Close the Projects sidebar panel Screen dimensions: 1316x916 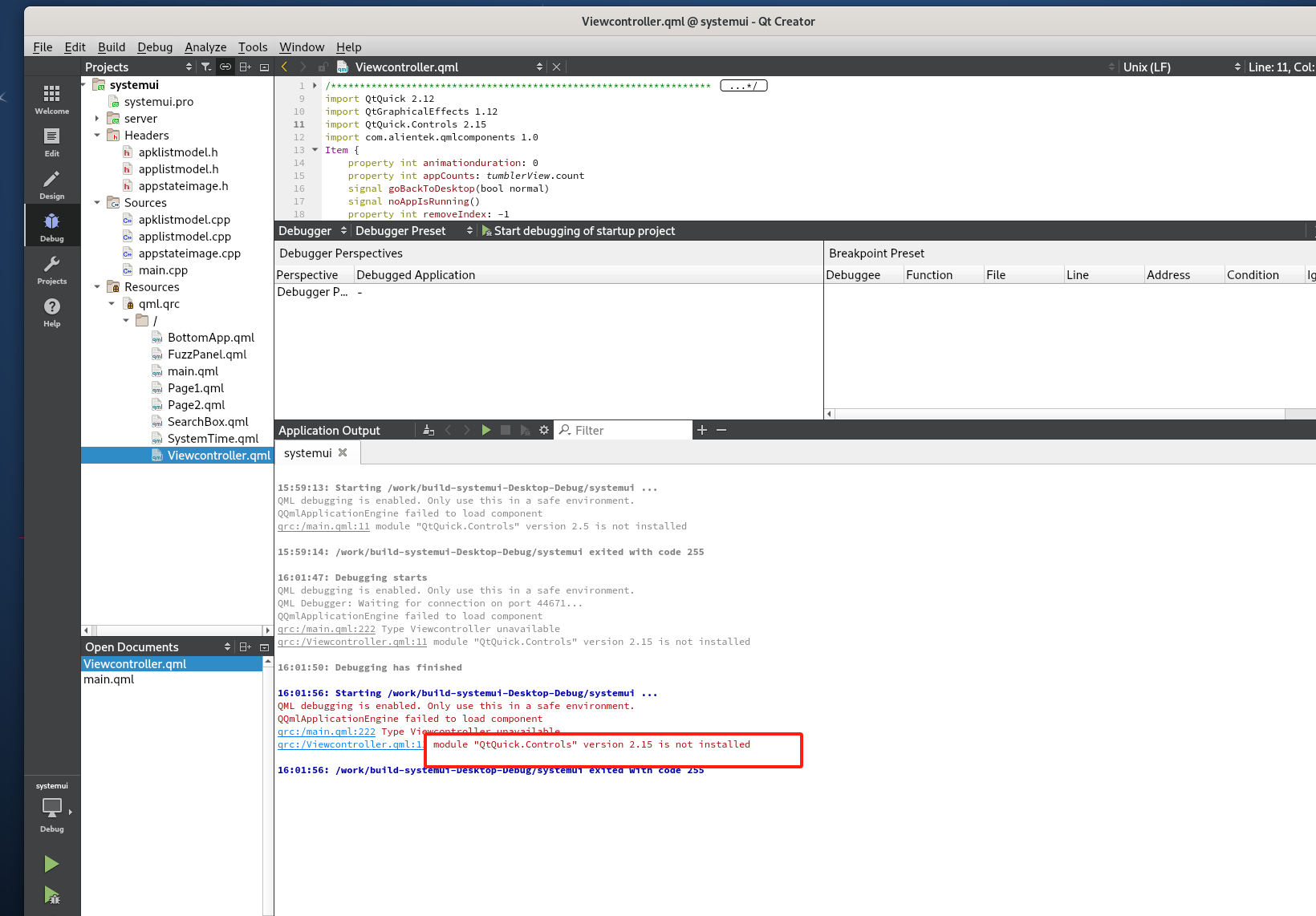pos(264,67)
